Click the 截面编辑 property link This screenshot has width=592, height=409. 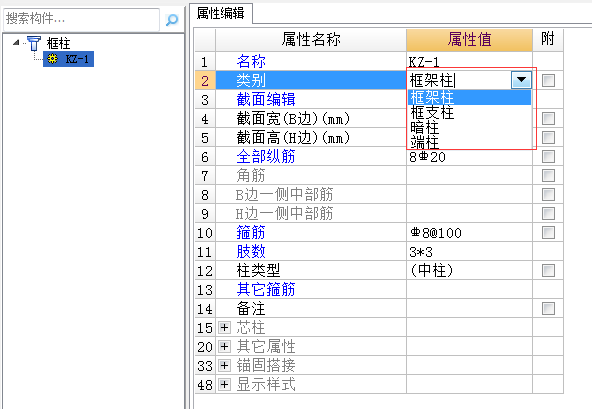pyautogui.click(x=266, y=99)
